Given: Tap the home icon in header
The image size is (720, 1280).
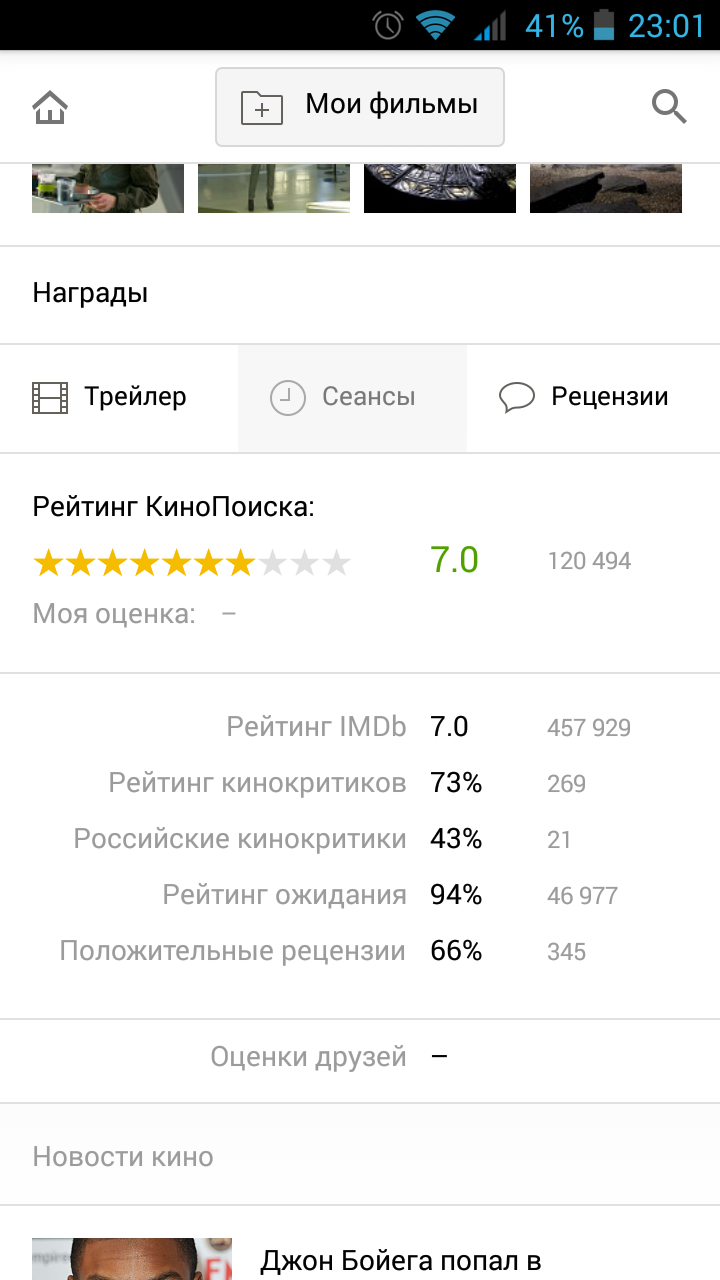Looking at the screenshot, I should tap(50, 107).
